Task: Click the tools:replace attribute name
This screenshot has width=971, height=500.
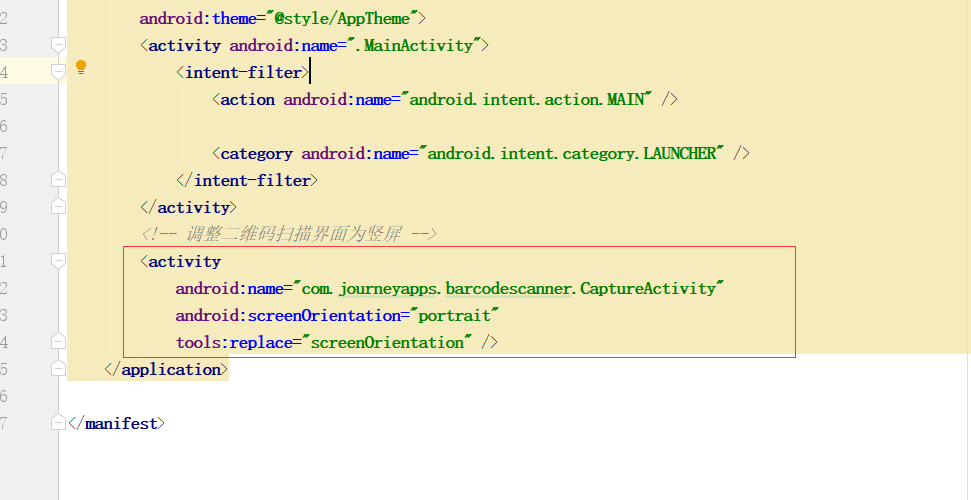Action: (x=234, y=342)
